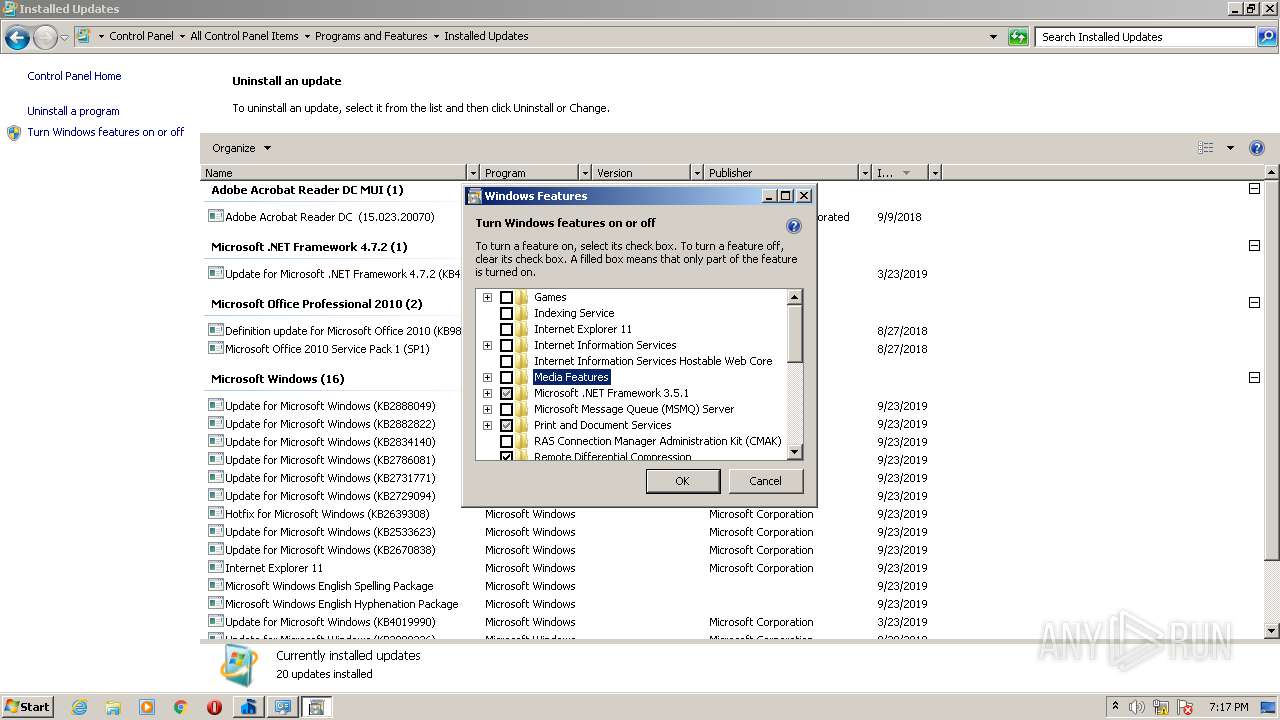Launch Windows Media Player from taskbar
The width and height of the screenshot is (1280, 720).
147,707
